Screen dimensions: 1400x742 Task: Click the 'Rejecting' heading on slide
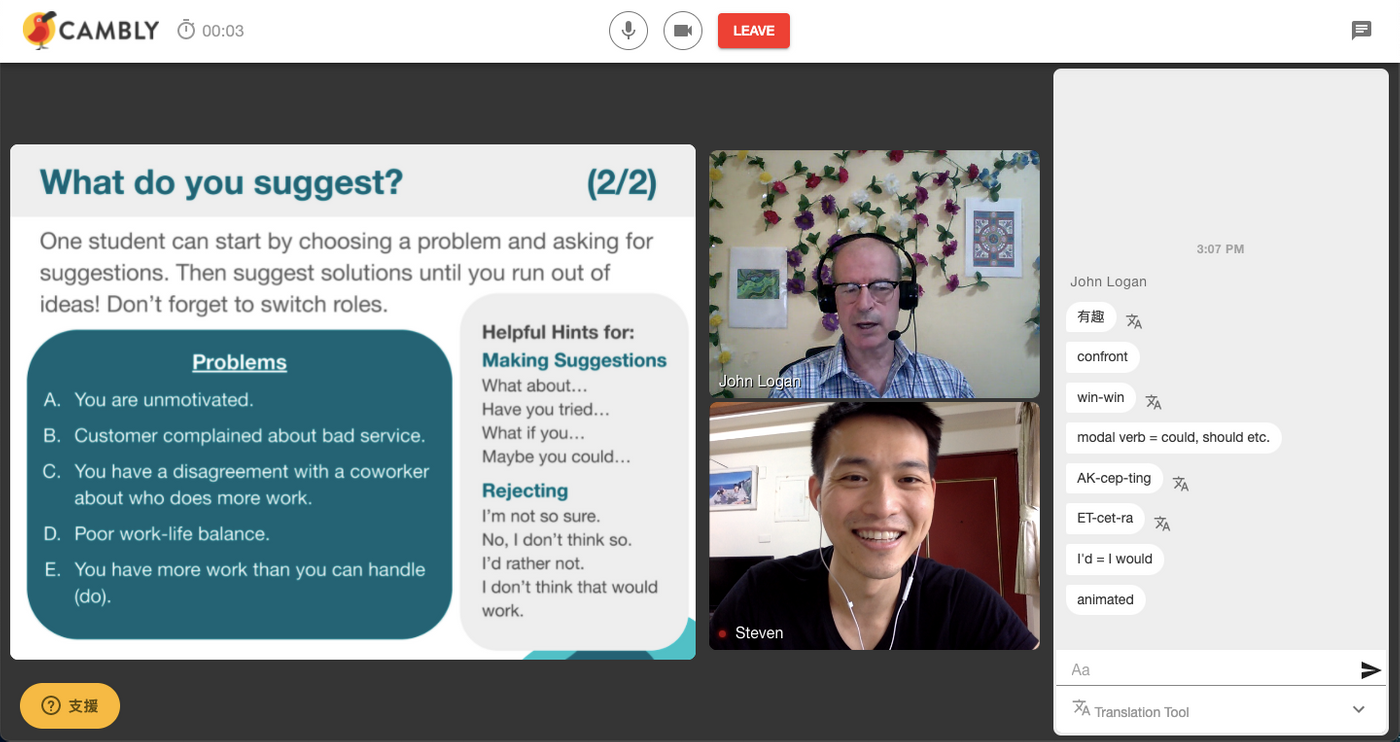pyautogui.click(x=525, y=491)
